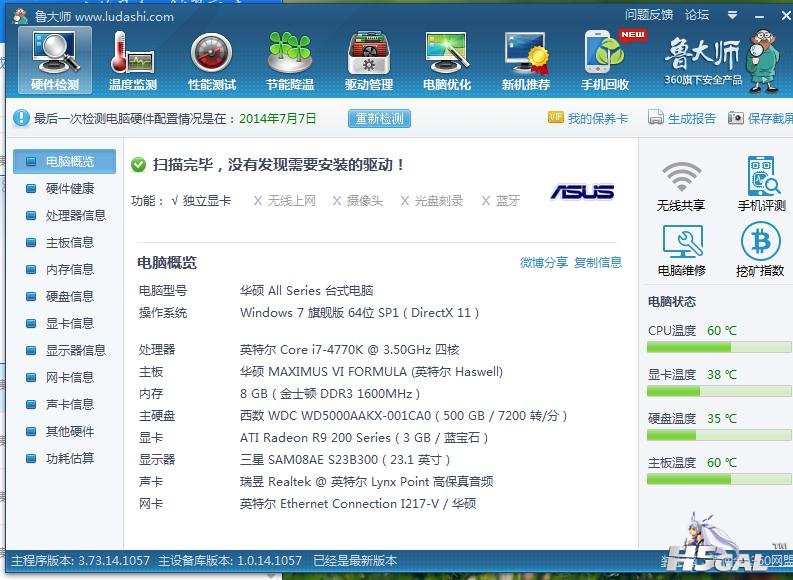Click the 主板温度 progress bar
This screenshot has height=580, width=793.
tap(719, 479)
